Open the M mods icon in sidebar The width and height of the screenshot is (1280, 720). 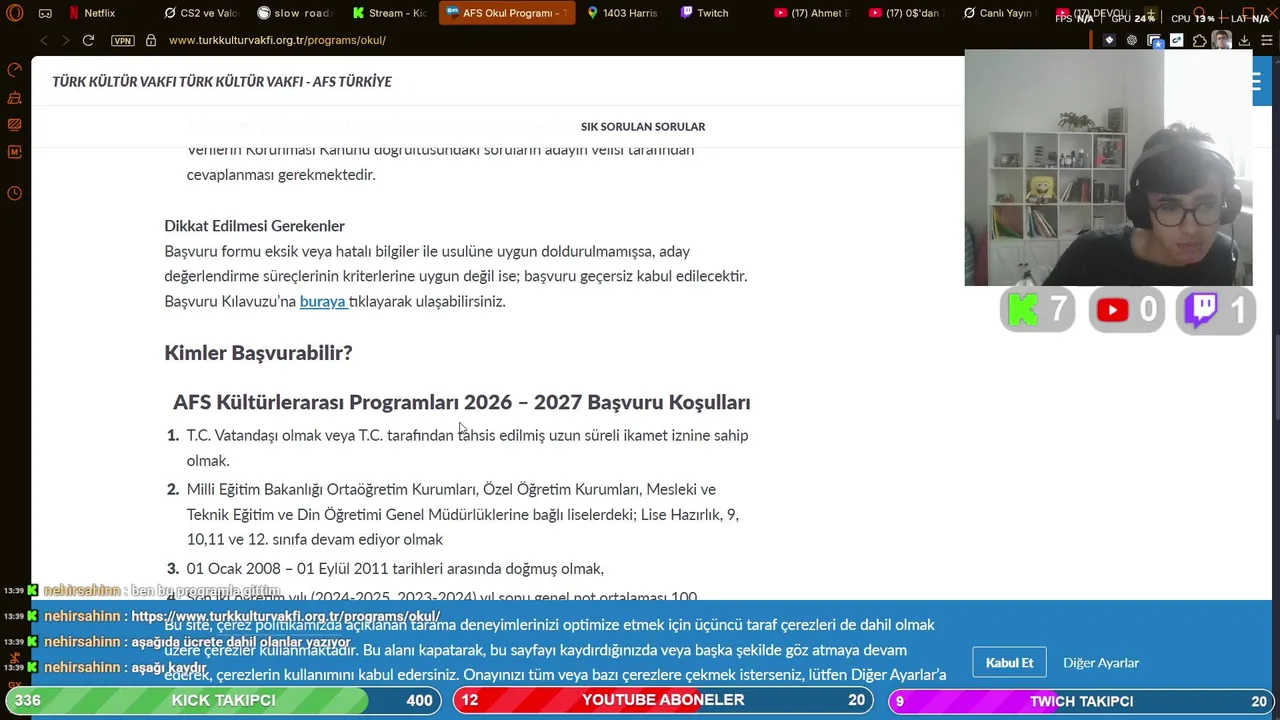[14, 152]
